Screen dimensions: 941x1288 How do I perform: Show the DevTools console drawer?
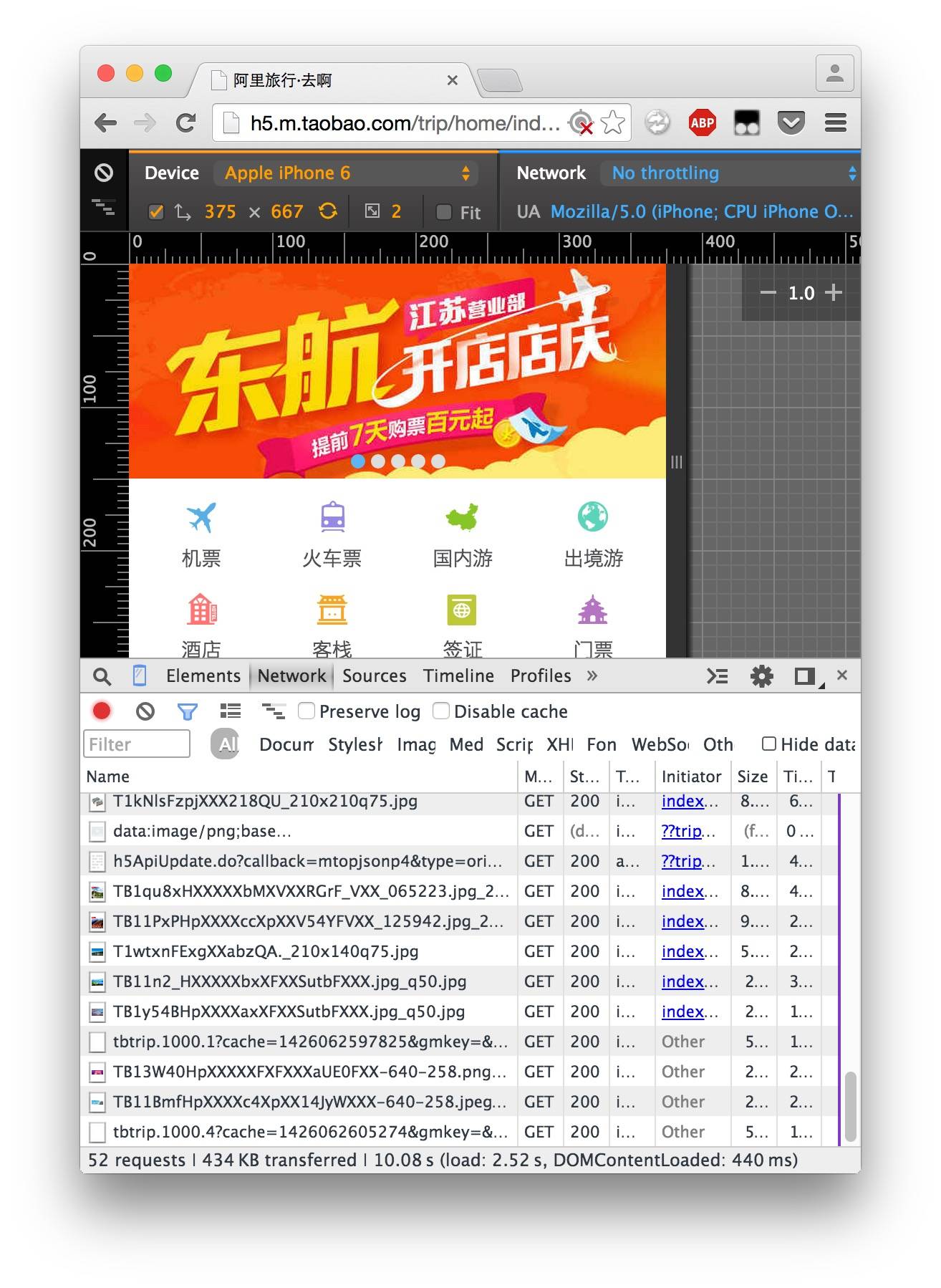click(x=717, y=676)
